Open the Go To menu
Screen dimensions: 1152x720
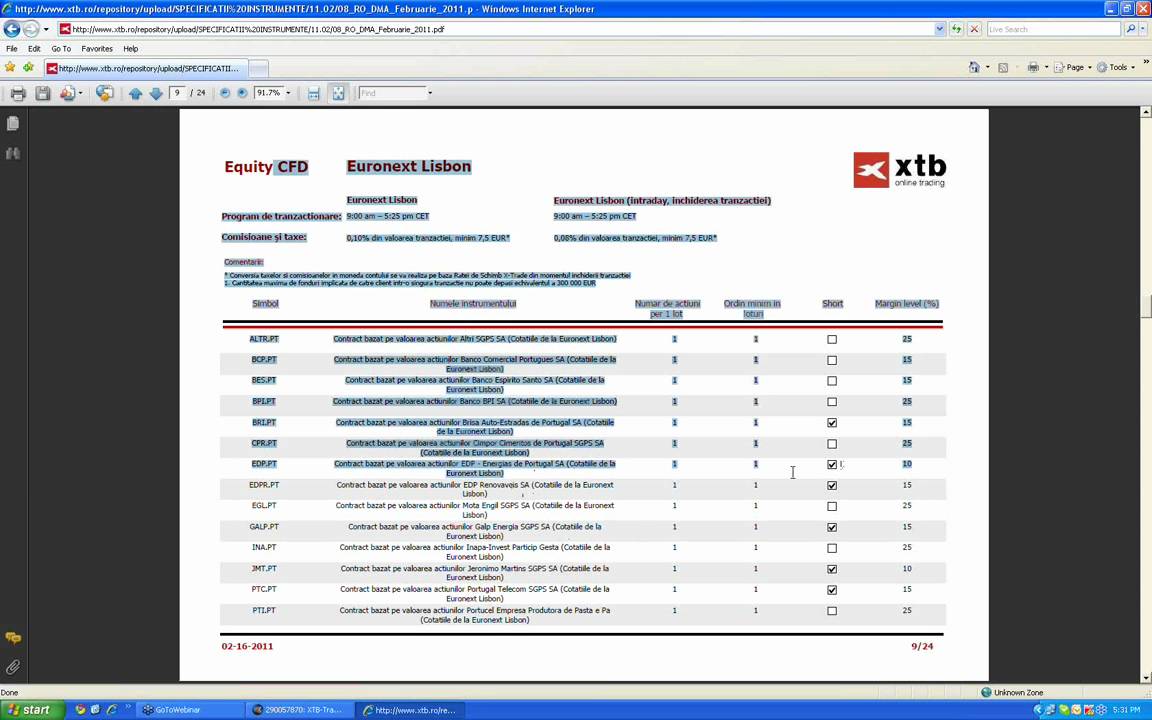(x=61, y=48)
